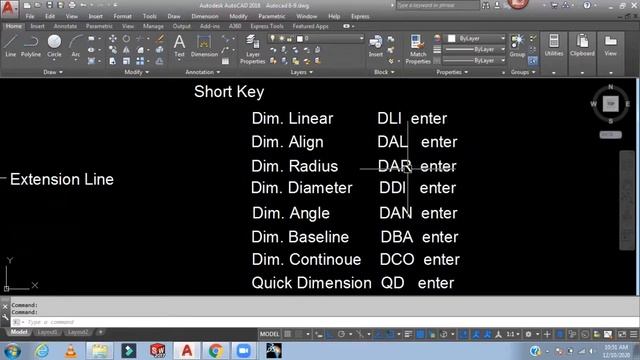Click the Dimension tool
640x360 pixels.
click(x=204, y=46)
